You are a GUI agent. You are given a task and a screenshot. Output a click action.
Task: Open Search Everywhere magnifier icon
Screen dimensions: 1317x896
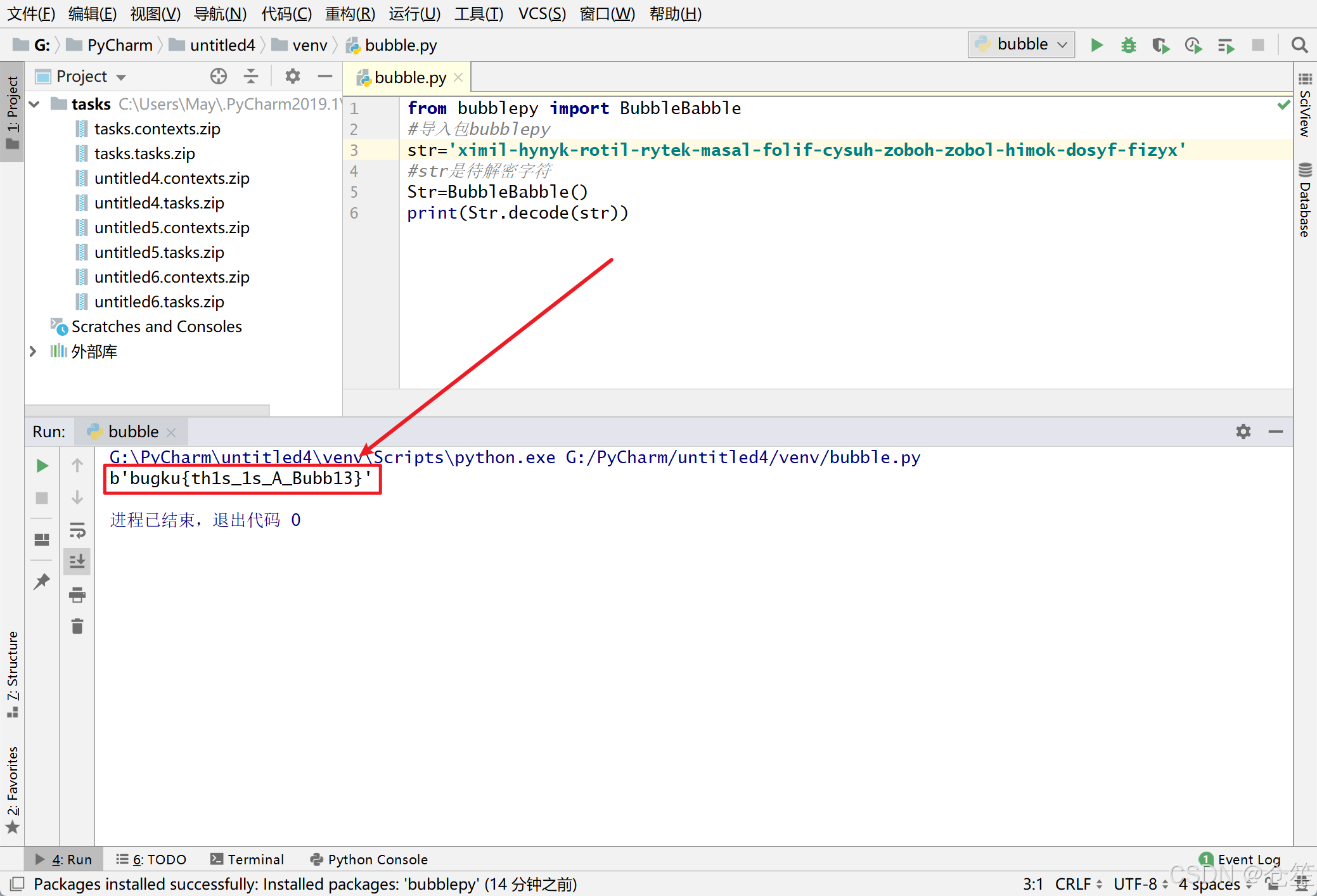click(1299, 45)
